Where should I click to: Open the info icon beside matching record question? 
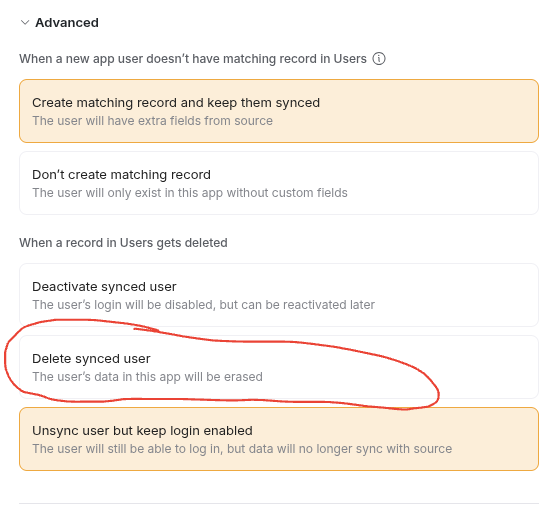pyautogui.click(x=379, y=59)
